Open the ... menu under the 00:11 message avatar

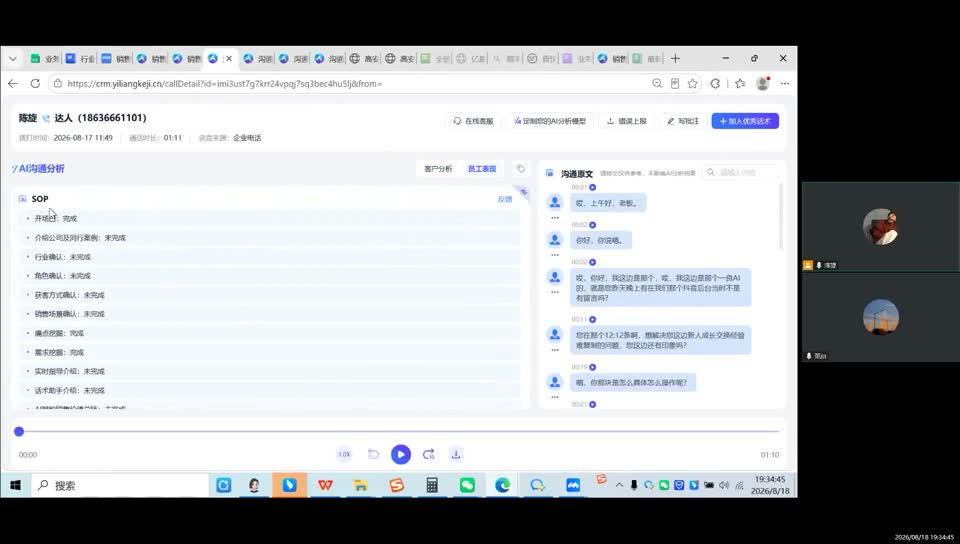[555, 350]
